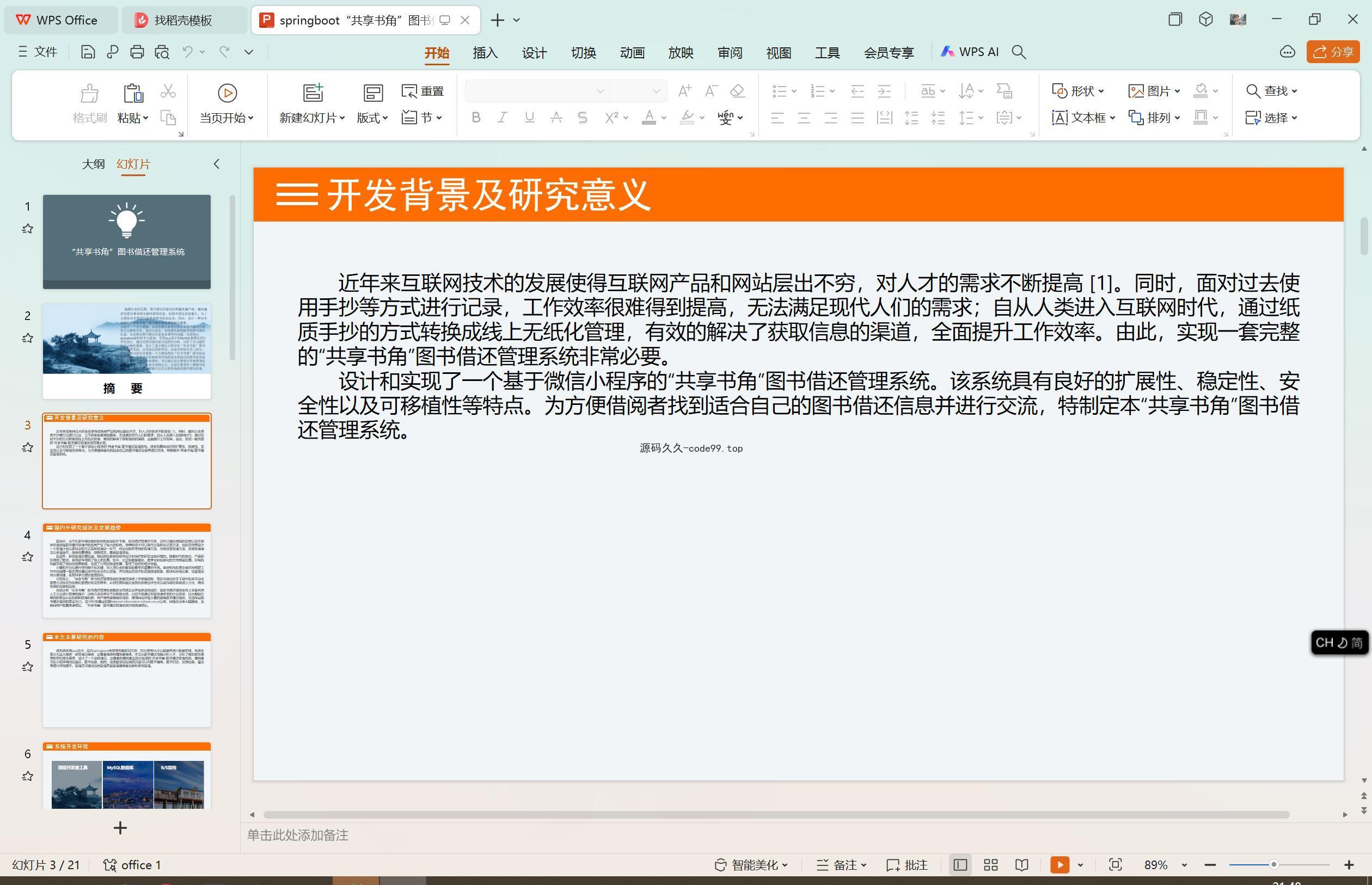Click the Decrease Indent icon

(x=857, y=91)
